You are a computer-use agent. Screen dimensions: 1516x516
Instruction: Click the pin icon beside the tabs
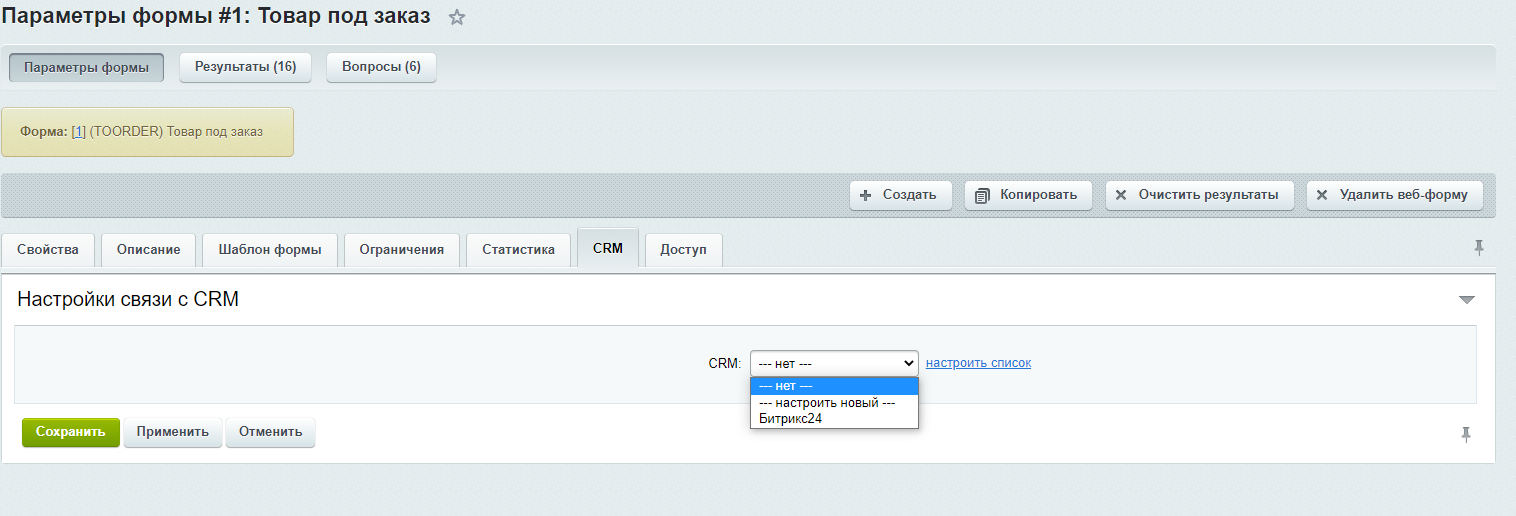(x=1479, y=248)
